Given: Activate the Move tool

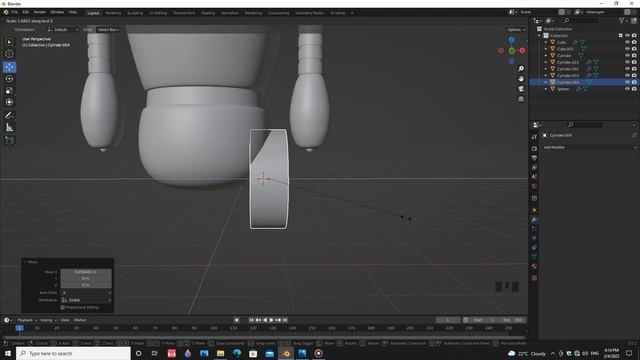Looking at the screenshot, I should click(9, 67).
